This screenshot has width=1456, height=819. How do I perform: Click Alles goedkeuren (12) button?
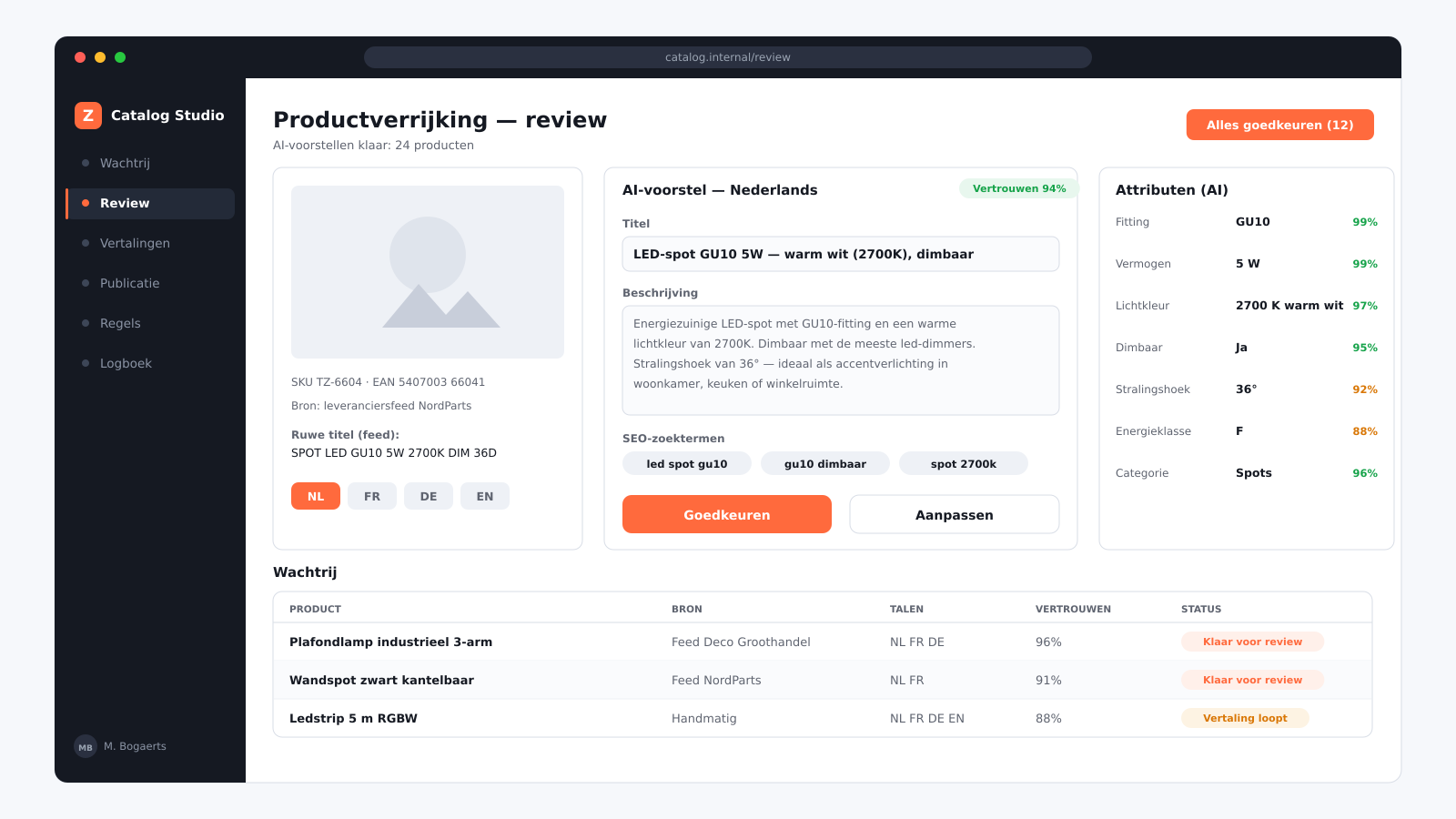pos(1279,125)
